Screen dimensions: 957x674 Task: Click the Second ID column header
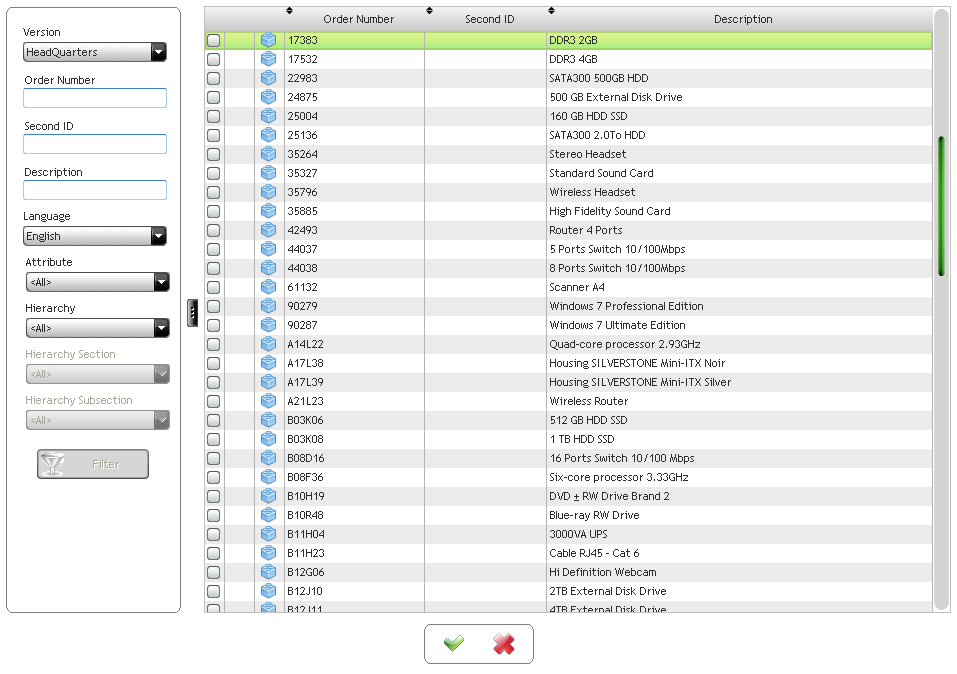point(489,19)
